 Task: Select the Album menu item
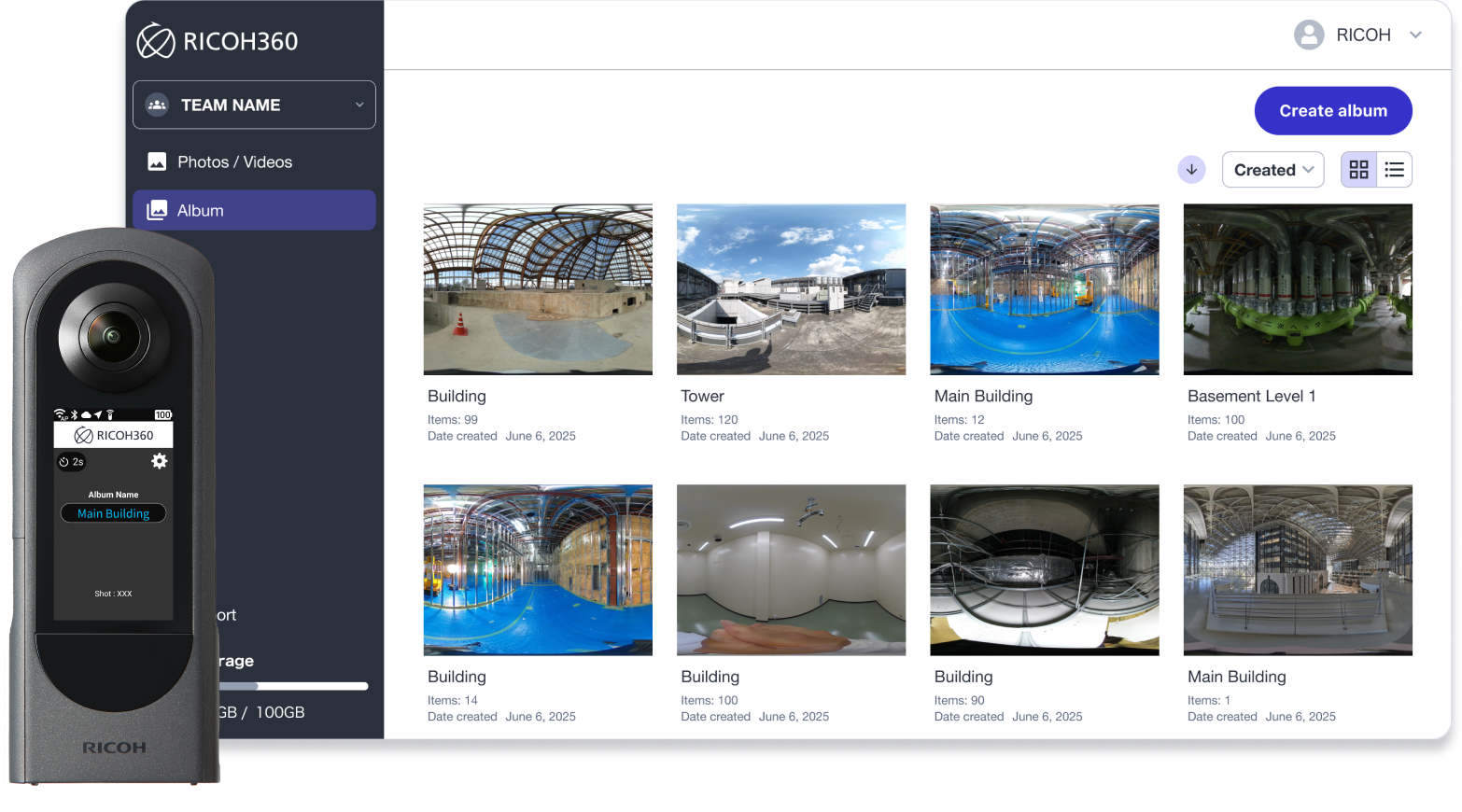[x=254, y=211]
